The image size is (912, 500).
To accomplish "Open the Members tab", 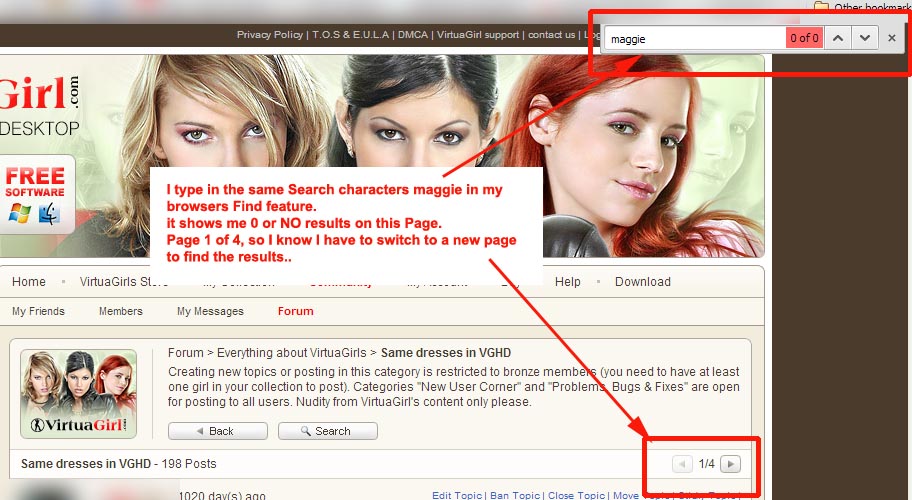I will pyautogui.click(x=121, y=311).
